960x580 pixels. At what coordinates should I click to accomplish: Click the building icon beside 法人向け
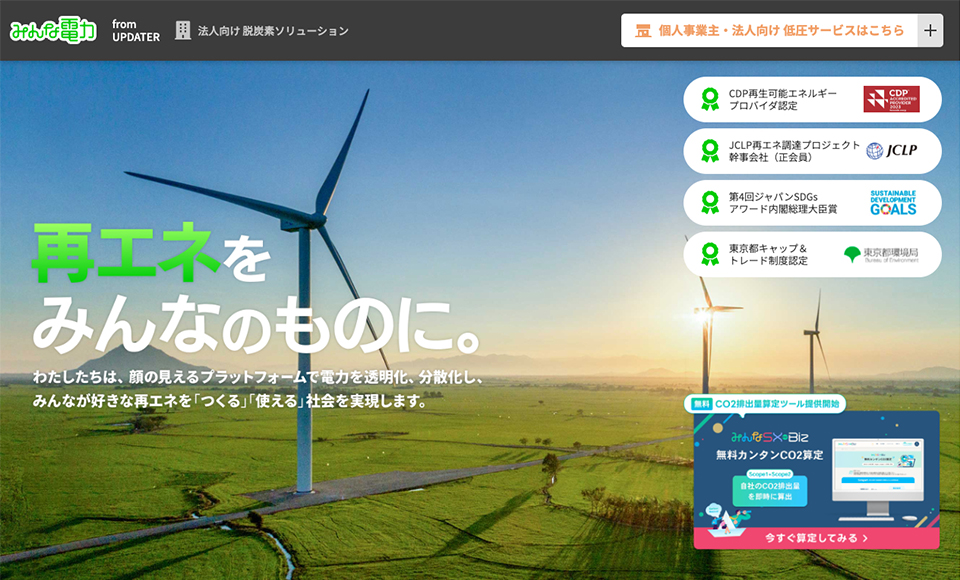tap(182, 31)
